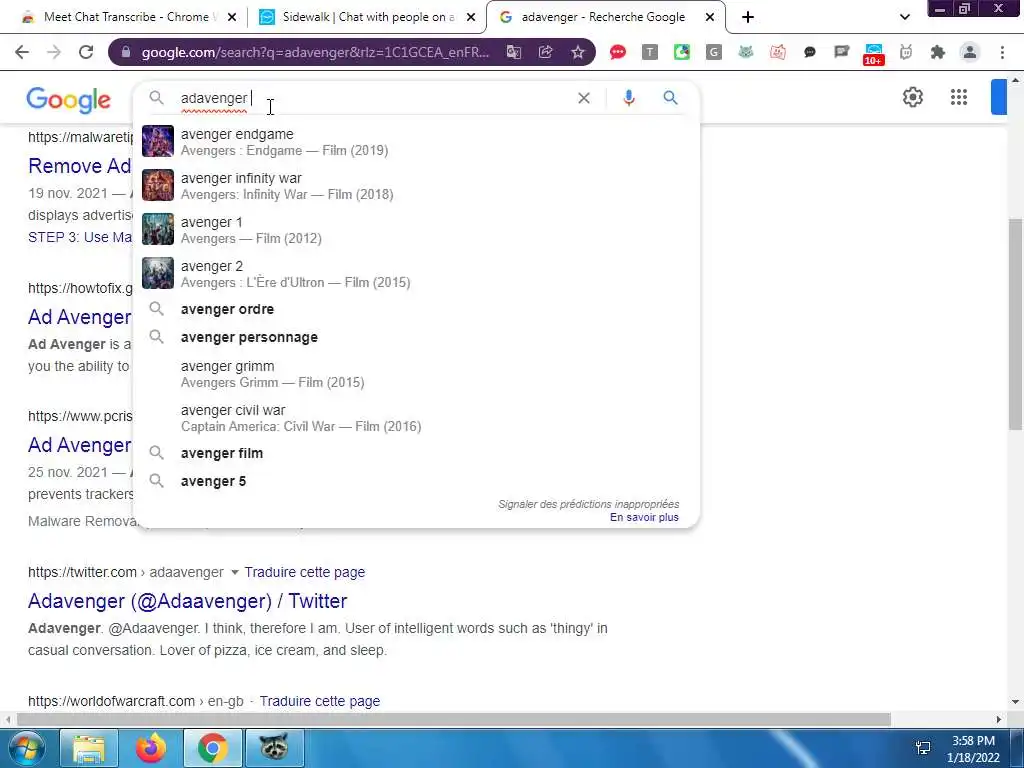Click the pink robot extension icon
Image resolution: width=1024 pixels, height=768 pixels.
click(777, 52)
